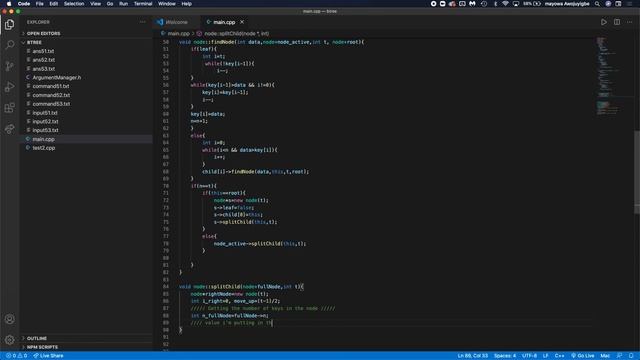Expand the Open Editors section
This screenshot has height=360, width=640.
86,33
